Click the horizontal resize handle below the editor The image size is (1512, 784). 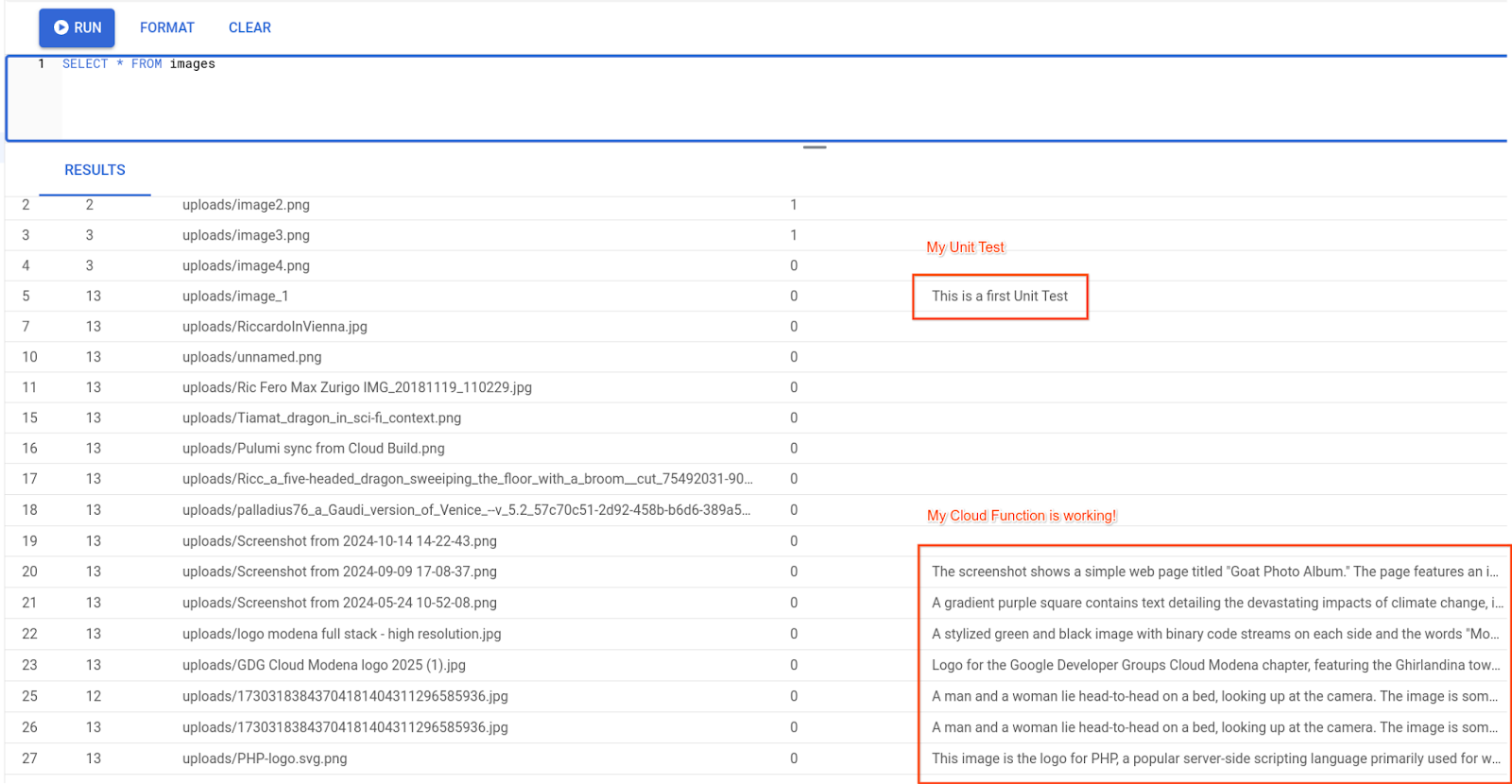(x=815, y=147)
